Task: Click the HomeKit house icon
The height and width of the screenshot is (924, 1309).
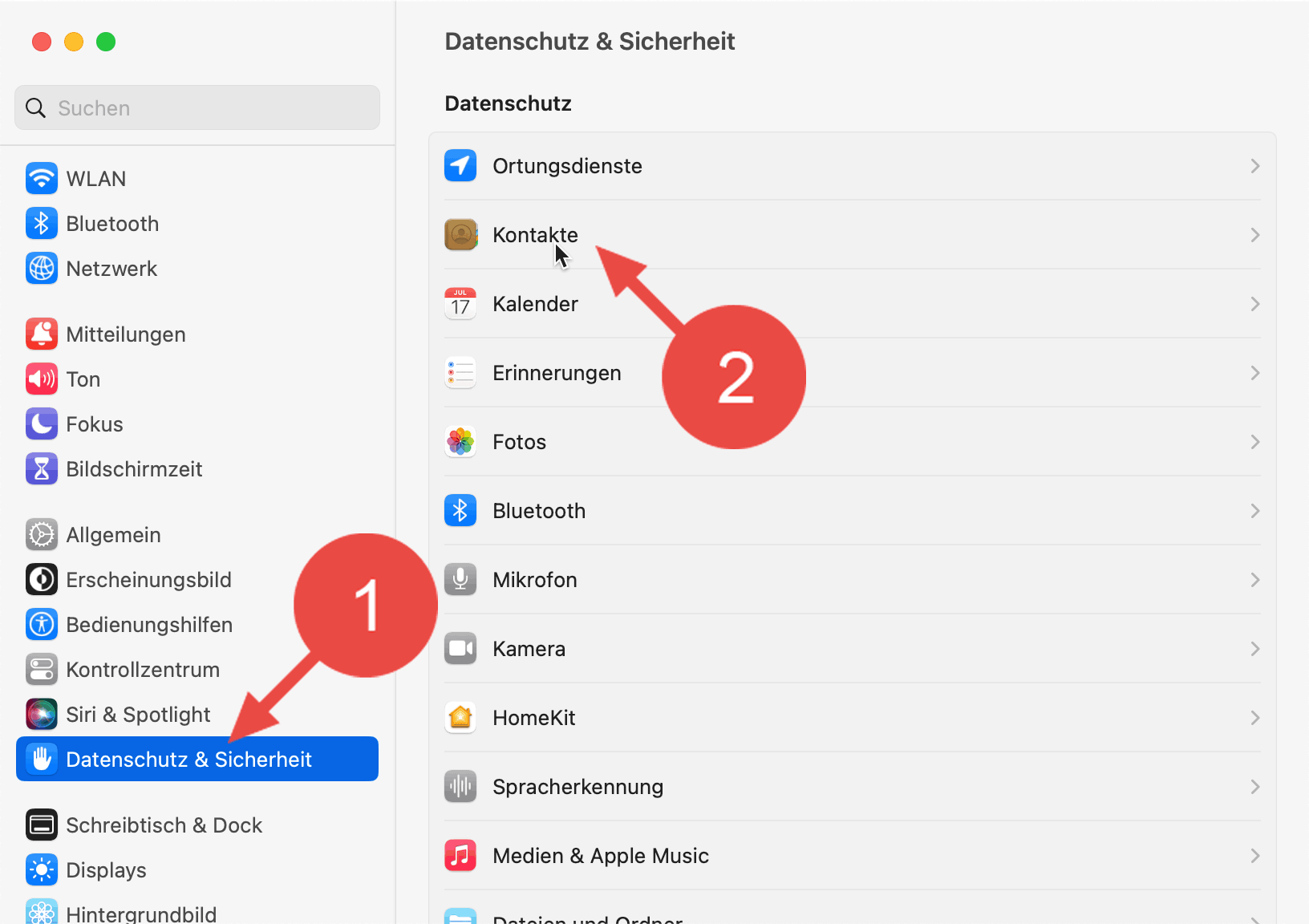Action: coord(460,718)
